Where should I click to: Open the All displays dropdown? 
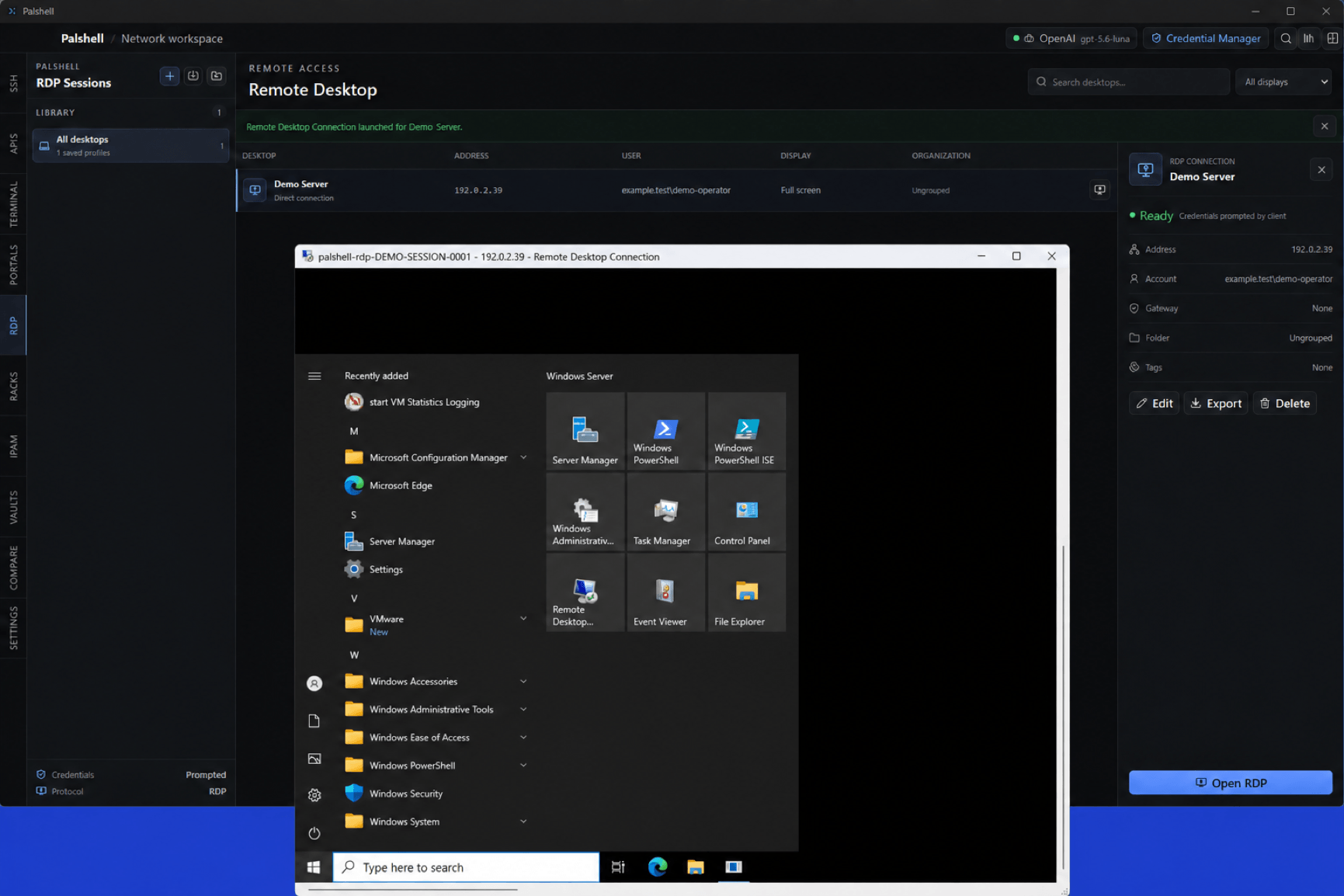pos(1284,82)
